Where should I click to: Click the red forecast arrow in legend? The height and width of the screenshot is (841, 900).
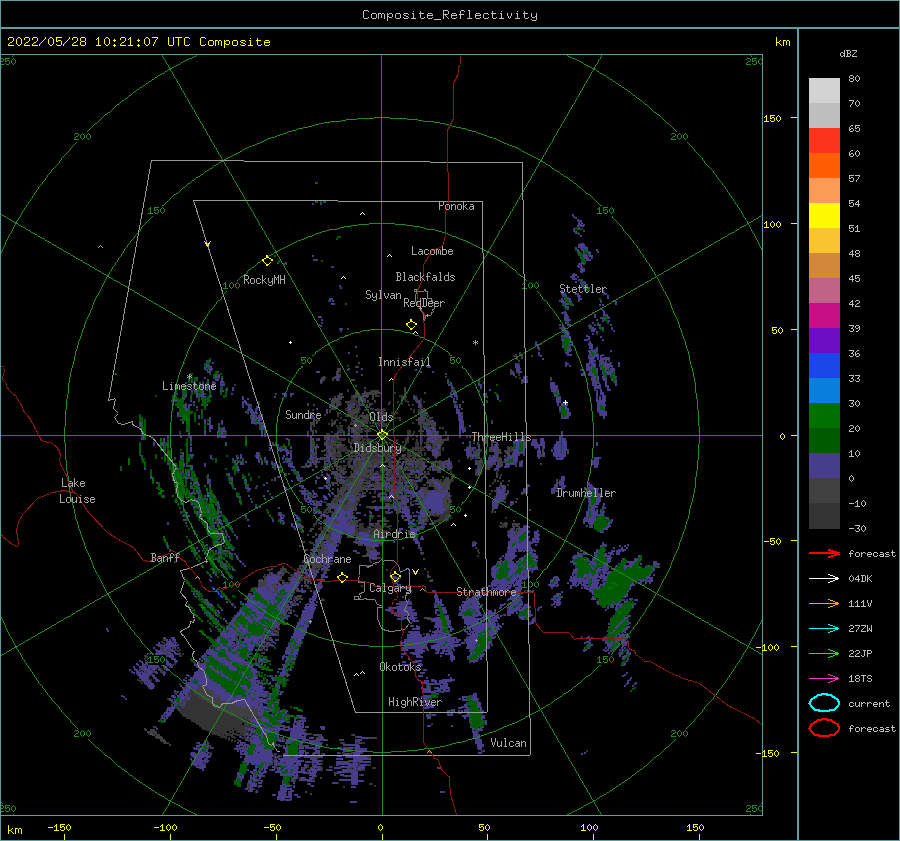point(824,553)
